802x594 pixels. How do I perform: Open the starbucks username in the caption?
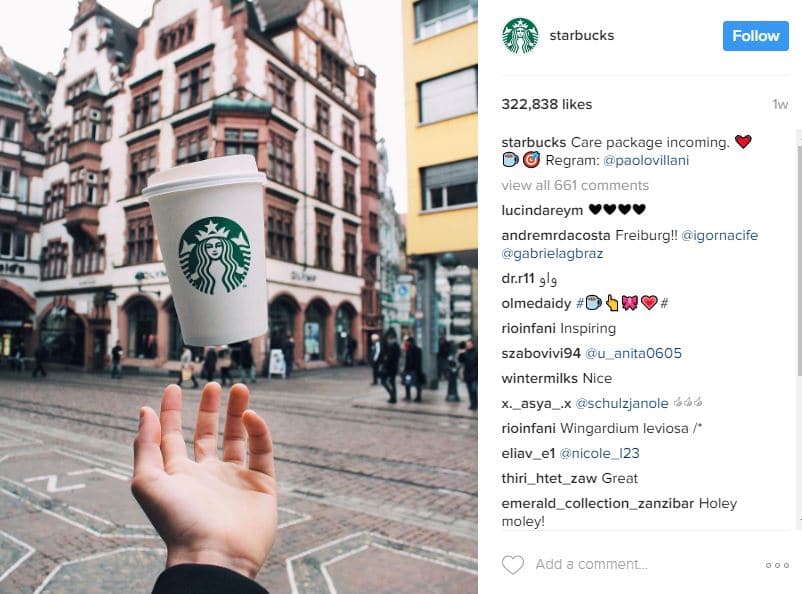coord(533,142)
